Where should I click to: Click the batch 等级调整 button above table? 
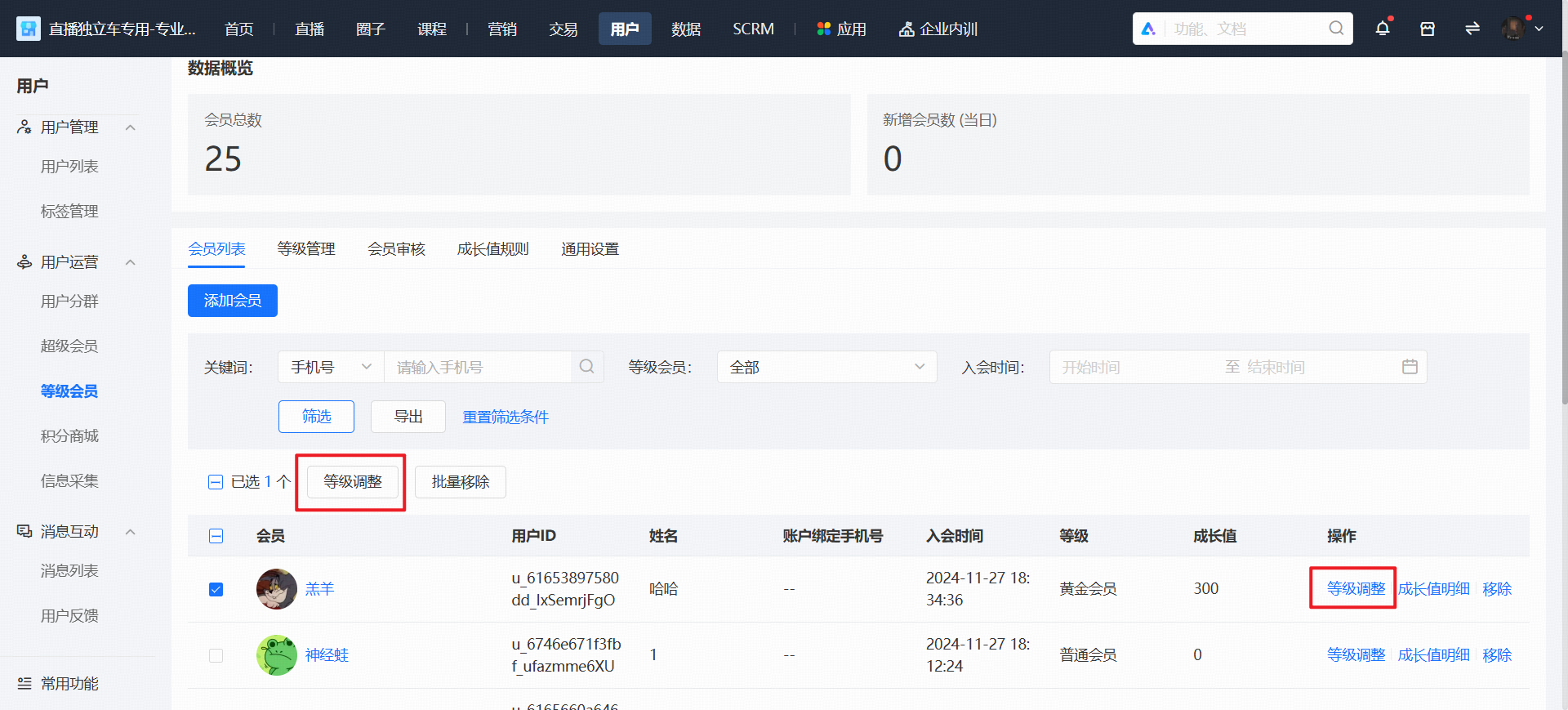pos(353,482)
